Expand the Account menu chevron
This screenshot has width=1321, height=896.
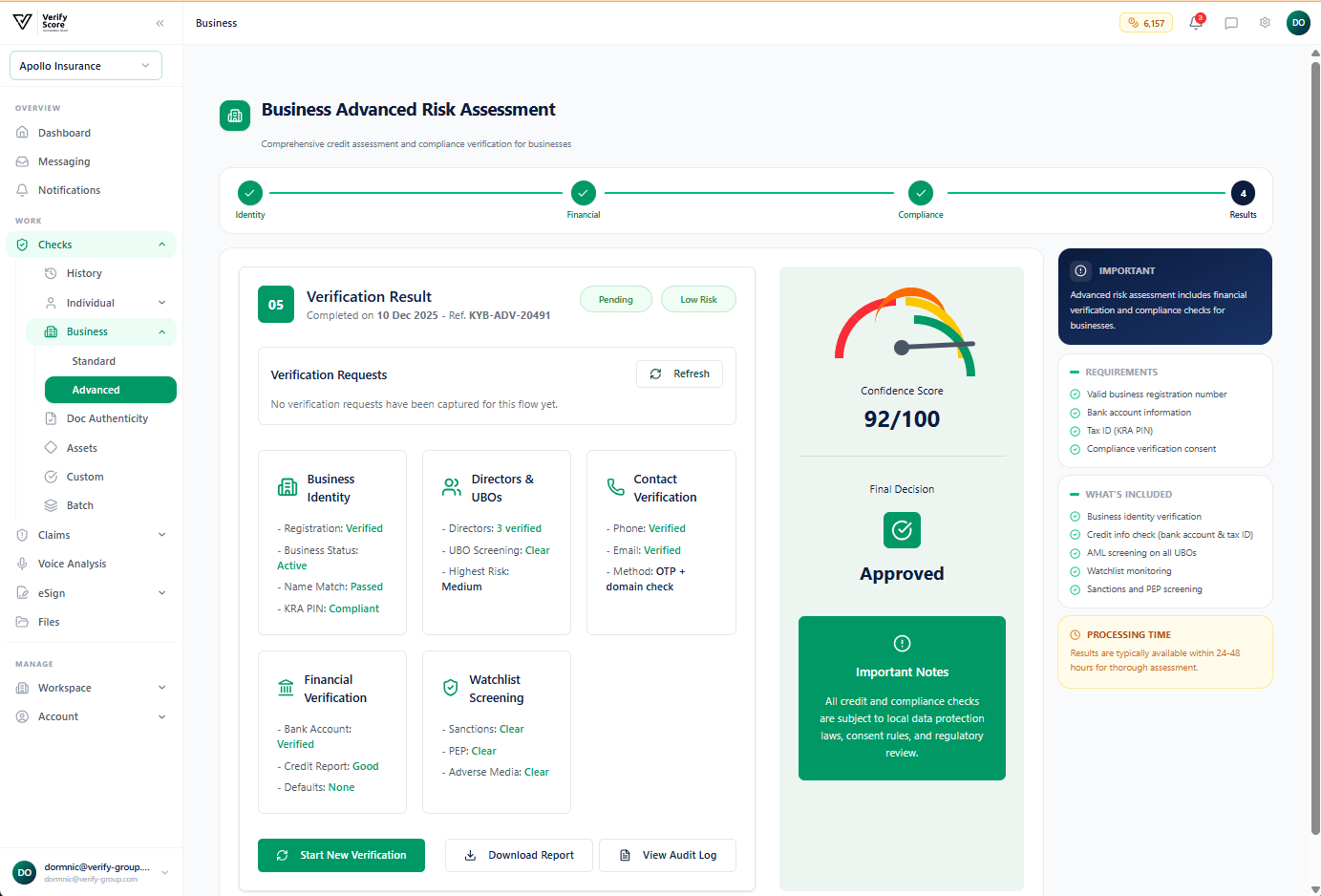pos(161,716)
